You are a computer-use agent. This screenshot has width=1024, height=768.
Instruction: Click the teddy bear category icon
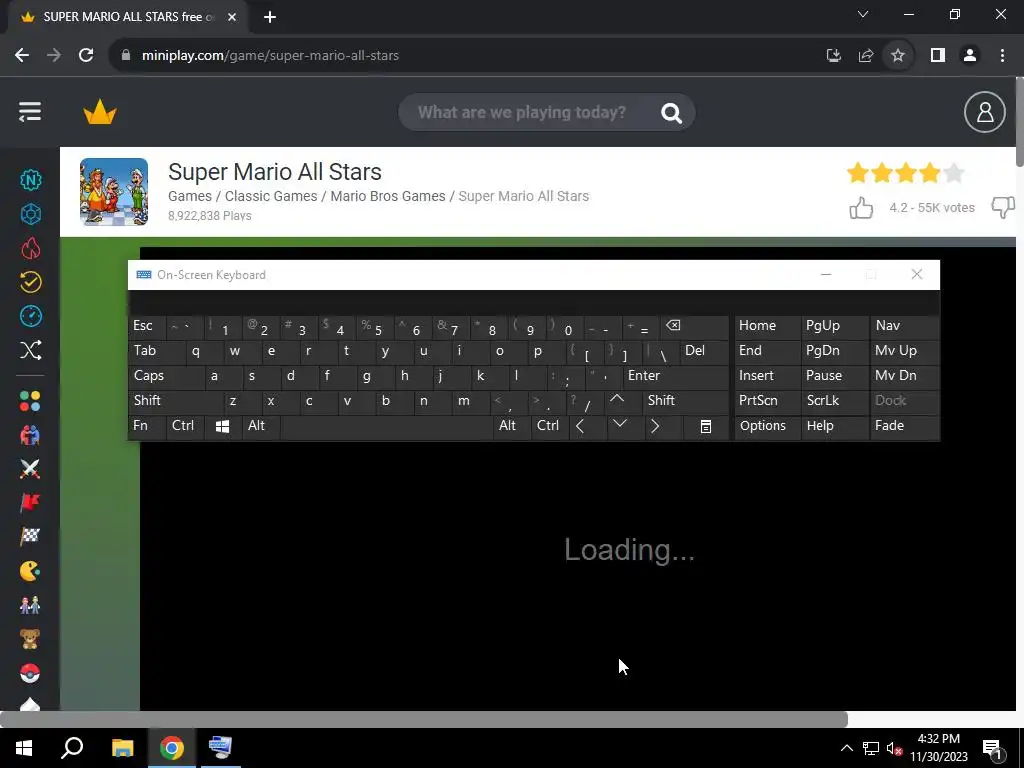(30, 639)
